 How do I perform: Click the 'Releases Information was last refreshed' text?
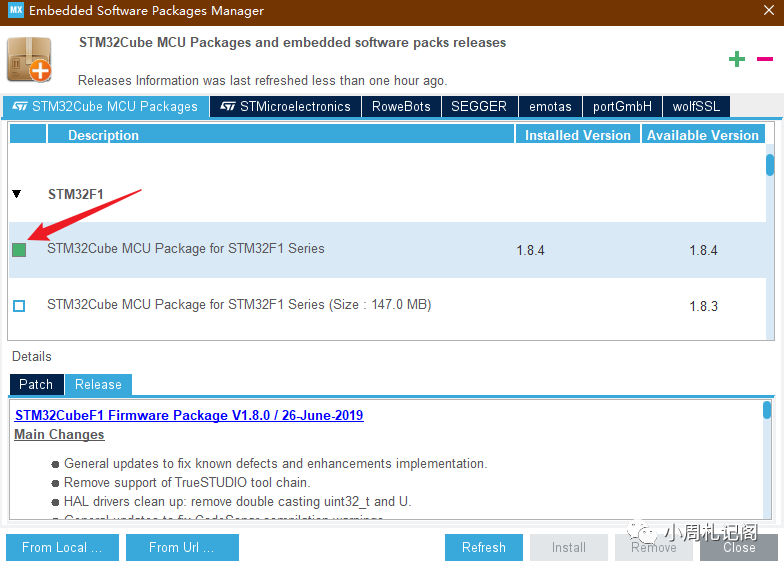pos(262,80)
